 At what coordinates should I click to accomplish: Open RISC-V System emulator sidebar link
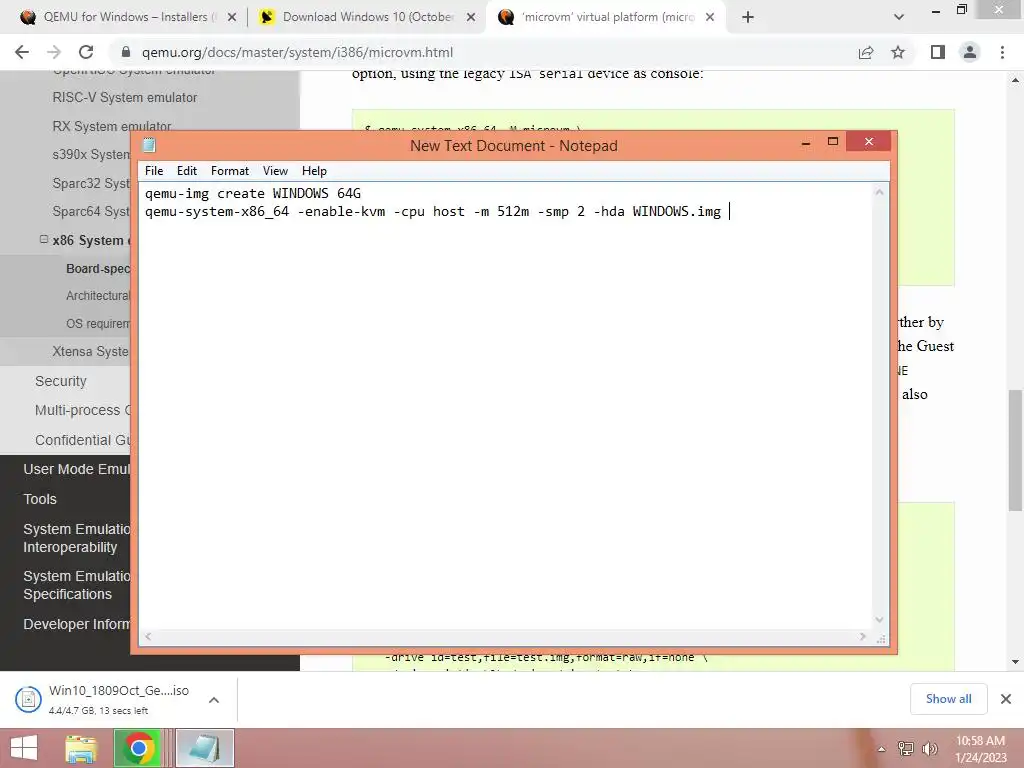click(124, 97)
